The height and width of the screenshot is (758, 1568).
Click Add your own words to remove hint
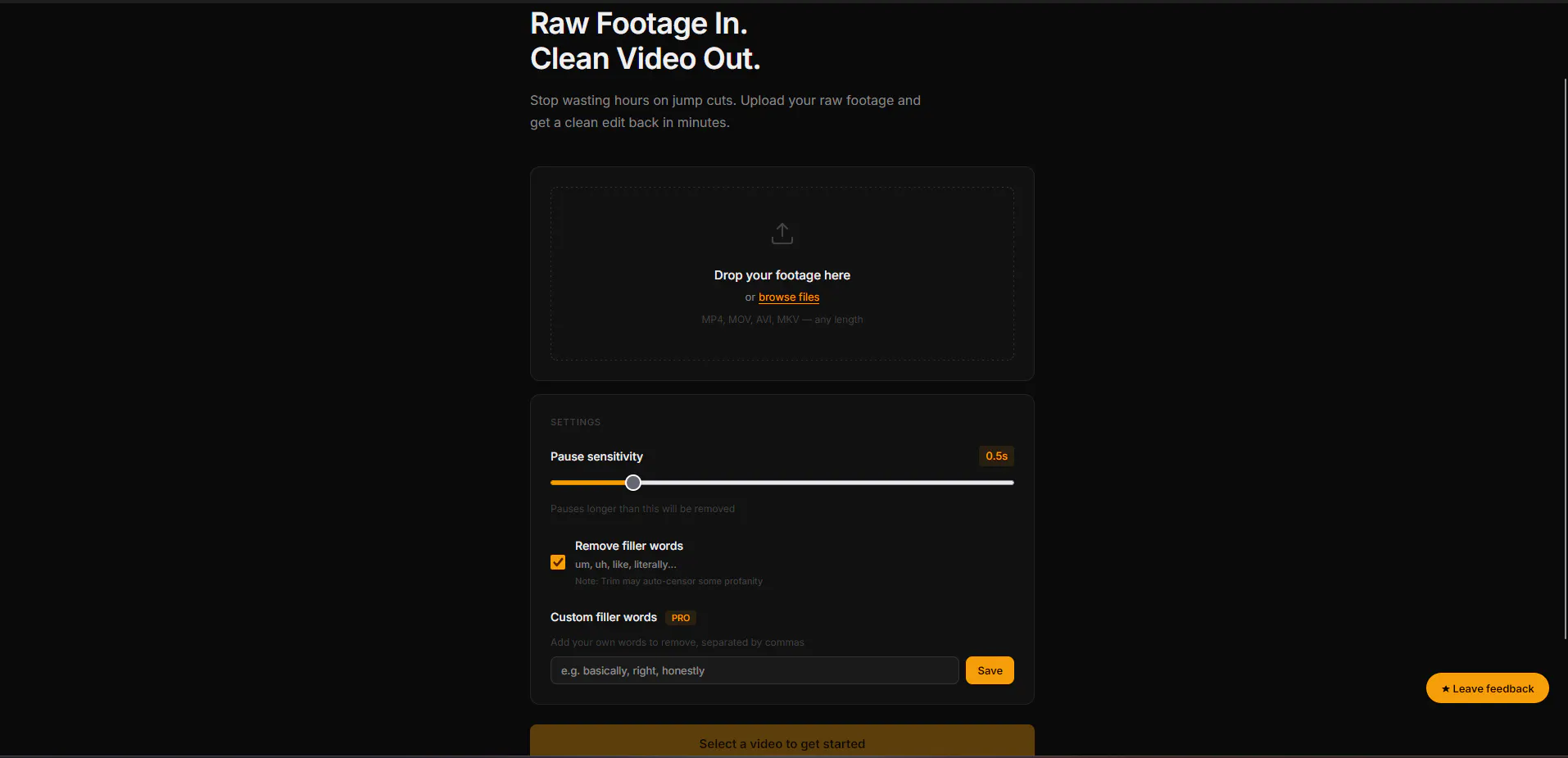[678, 642]
